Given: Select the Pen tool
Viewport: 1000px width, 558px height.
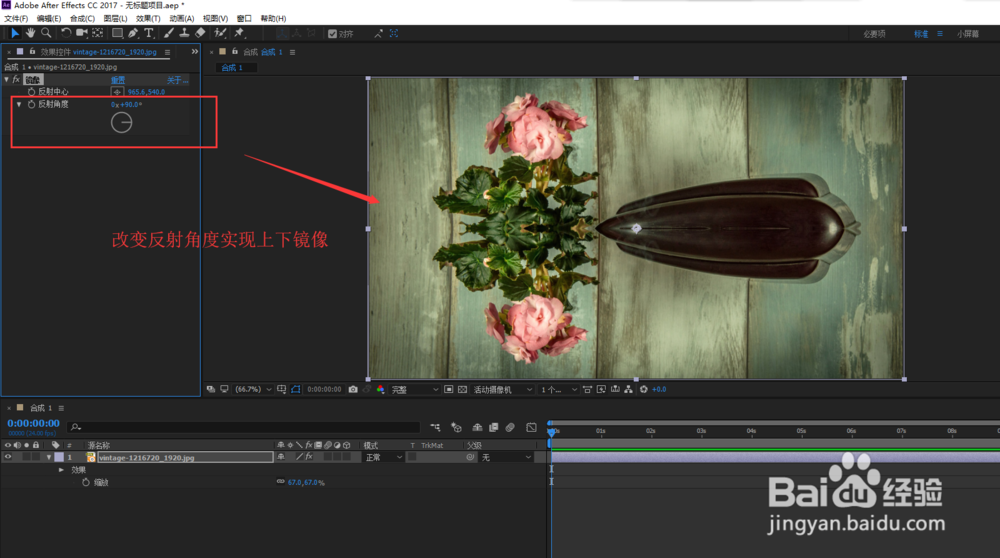Looking at the screenshot, I should tap(133, 33).
